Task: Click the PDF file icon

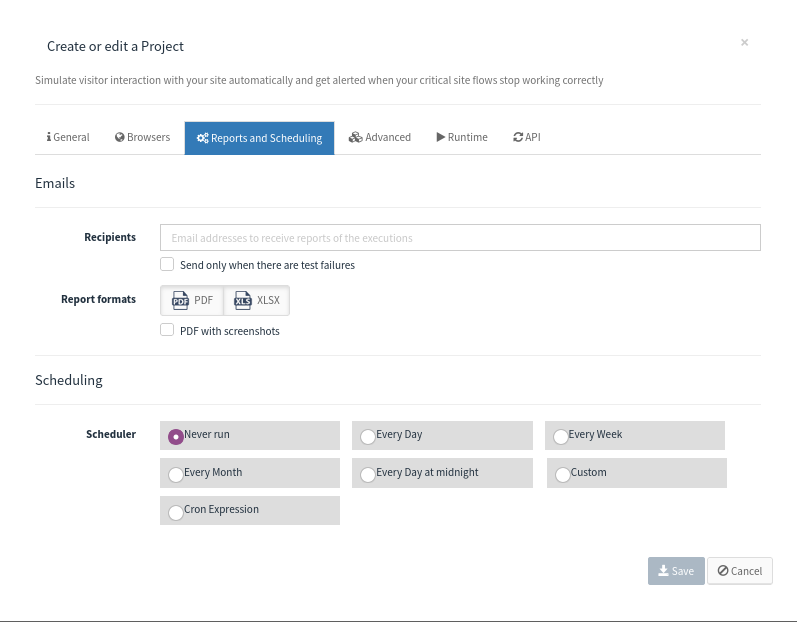Action: (x=180, y=300)
